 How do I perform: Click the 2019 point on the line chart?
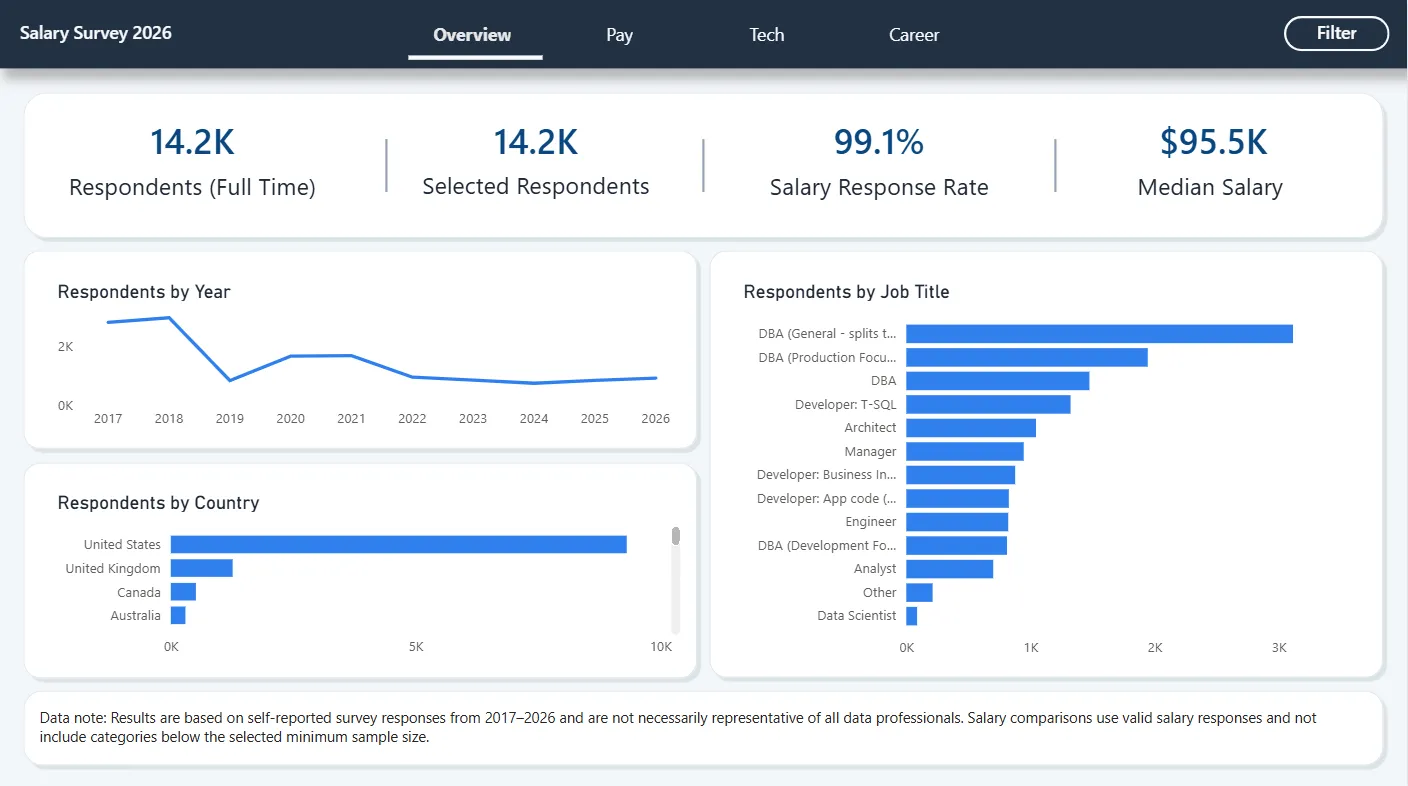pos(230,380)
